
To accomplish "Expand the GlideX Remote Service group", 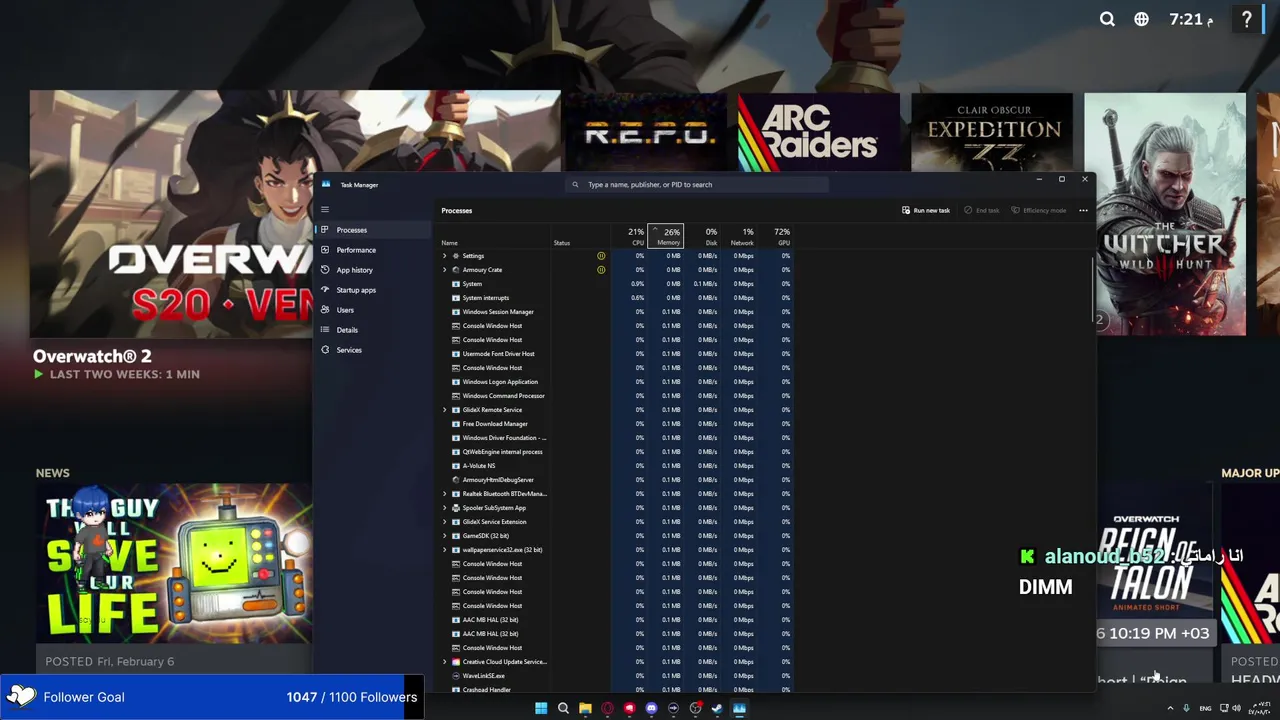I will (445, 410).
